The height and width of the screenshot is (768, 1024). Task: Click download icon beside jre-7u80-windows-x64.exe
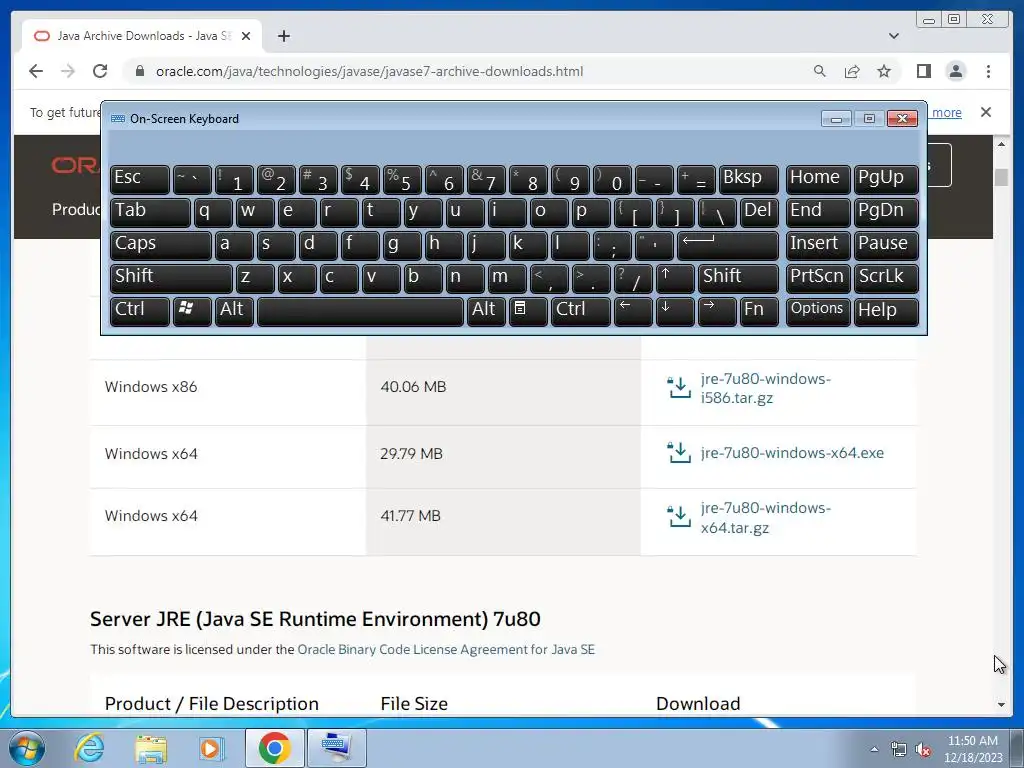(x=679, y=453)
